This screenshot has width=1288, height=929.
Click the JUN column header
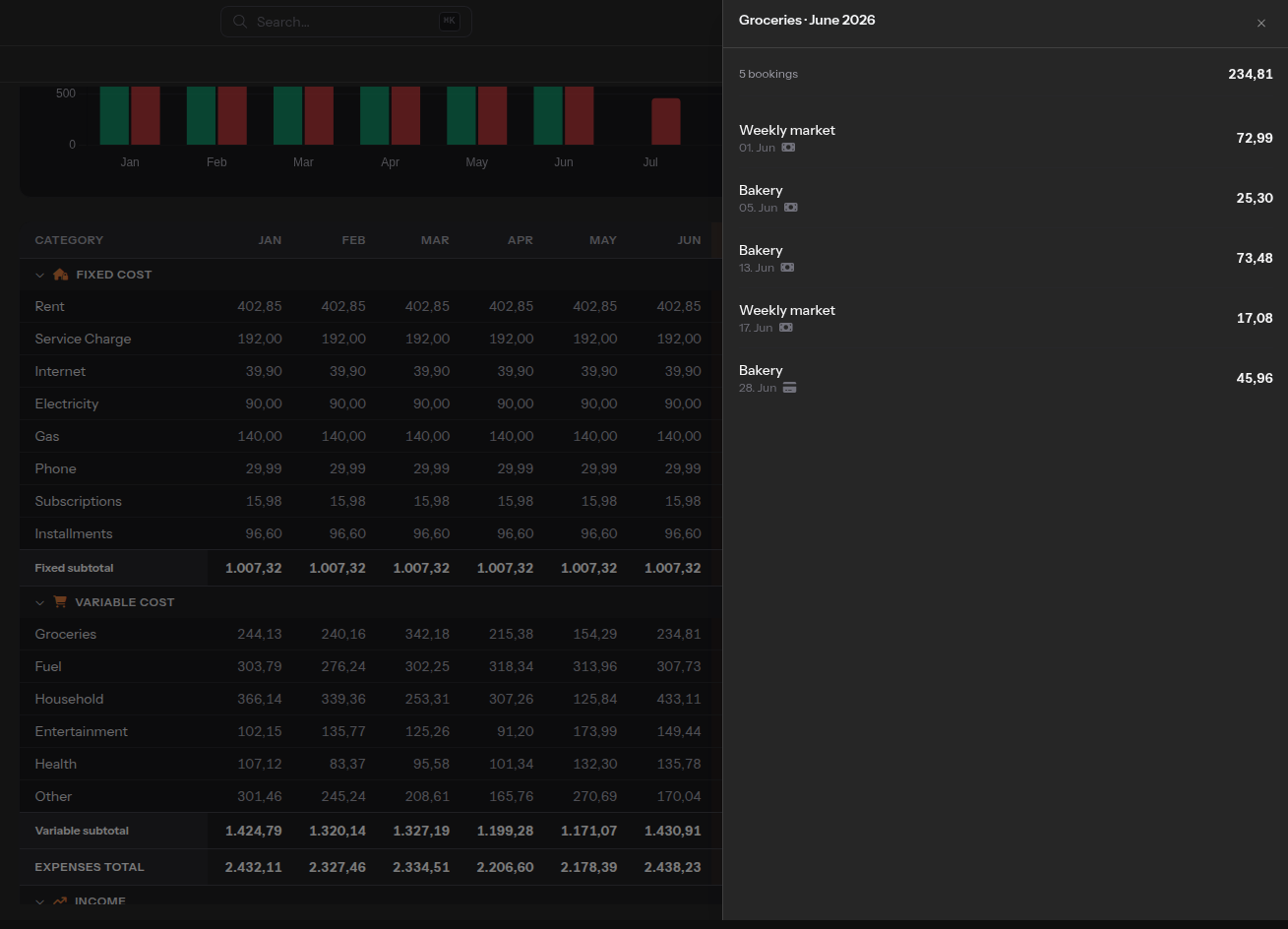coord(689,240)
